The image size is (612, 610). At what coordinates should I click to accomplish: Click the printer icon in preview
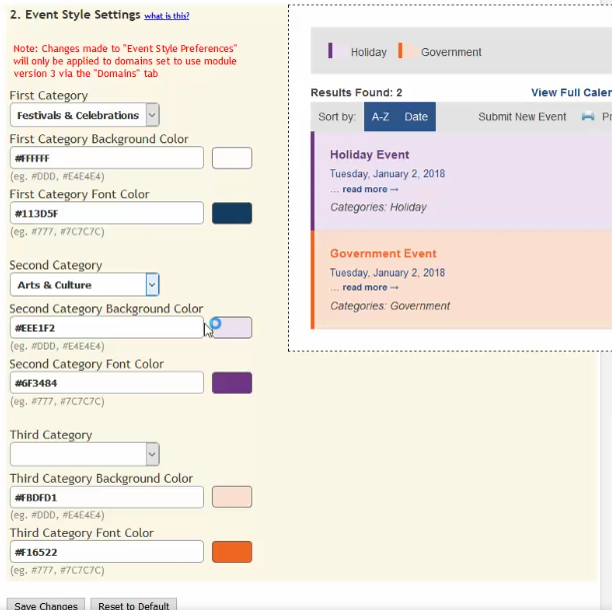click(x=588, y=116)
